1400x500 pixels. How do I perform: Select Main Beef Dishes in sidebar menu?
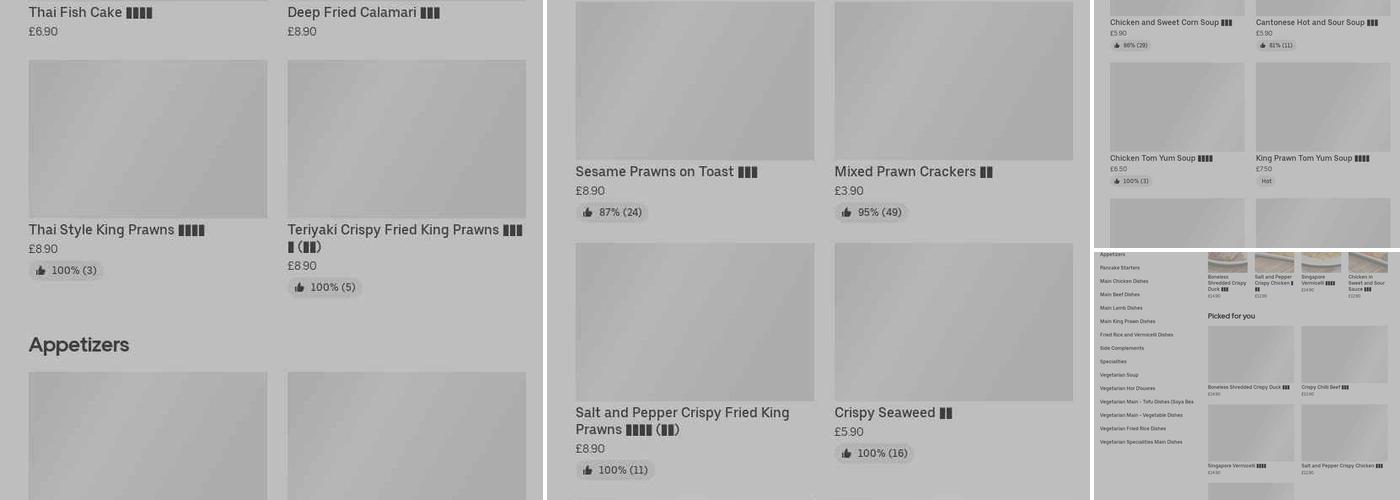pos(1119,295)
